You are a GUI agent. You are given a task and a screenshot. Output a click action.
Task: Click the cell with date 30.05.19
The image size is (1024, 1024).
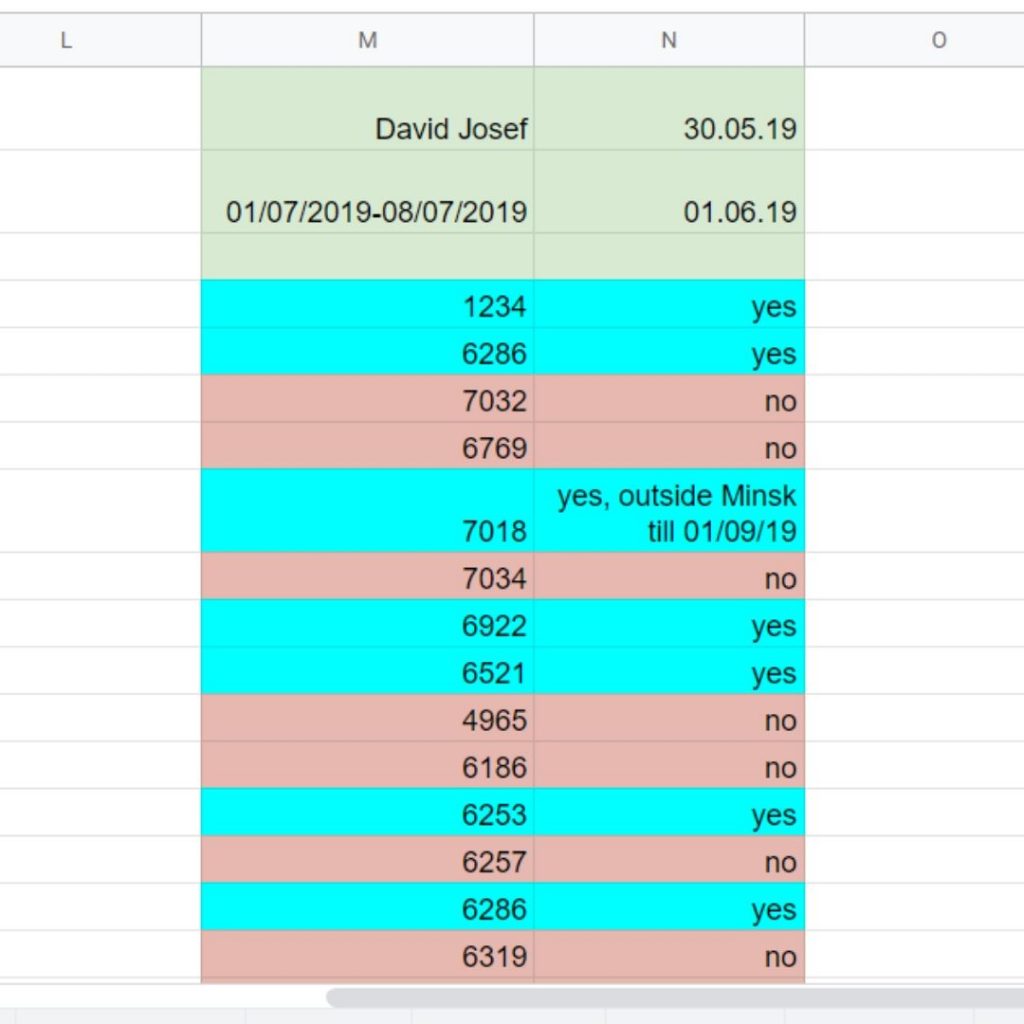(669, 110)
